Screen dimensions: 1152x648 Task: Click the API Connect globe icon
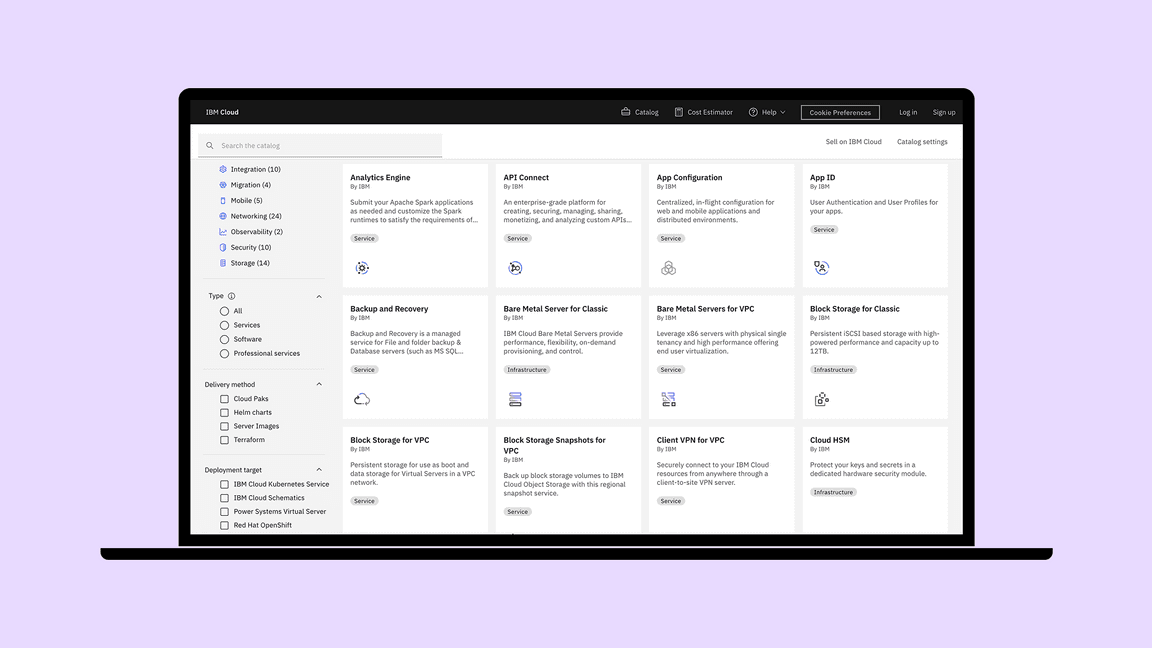[x=515, y=267]
